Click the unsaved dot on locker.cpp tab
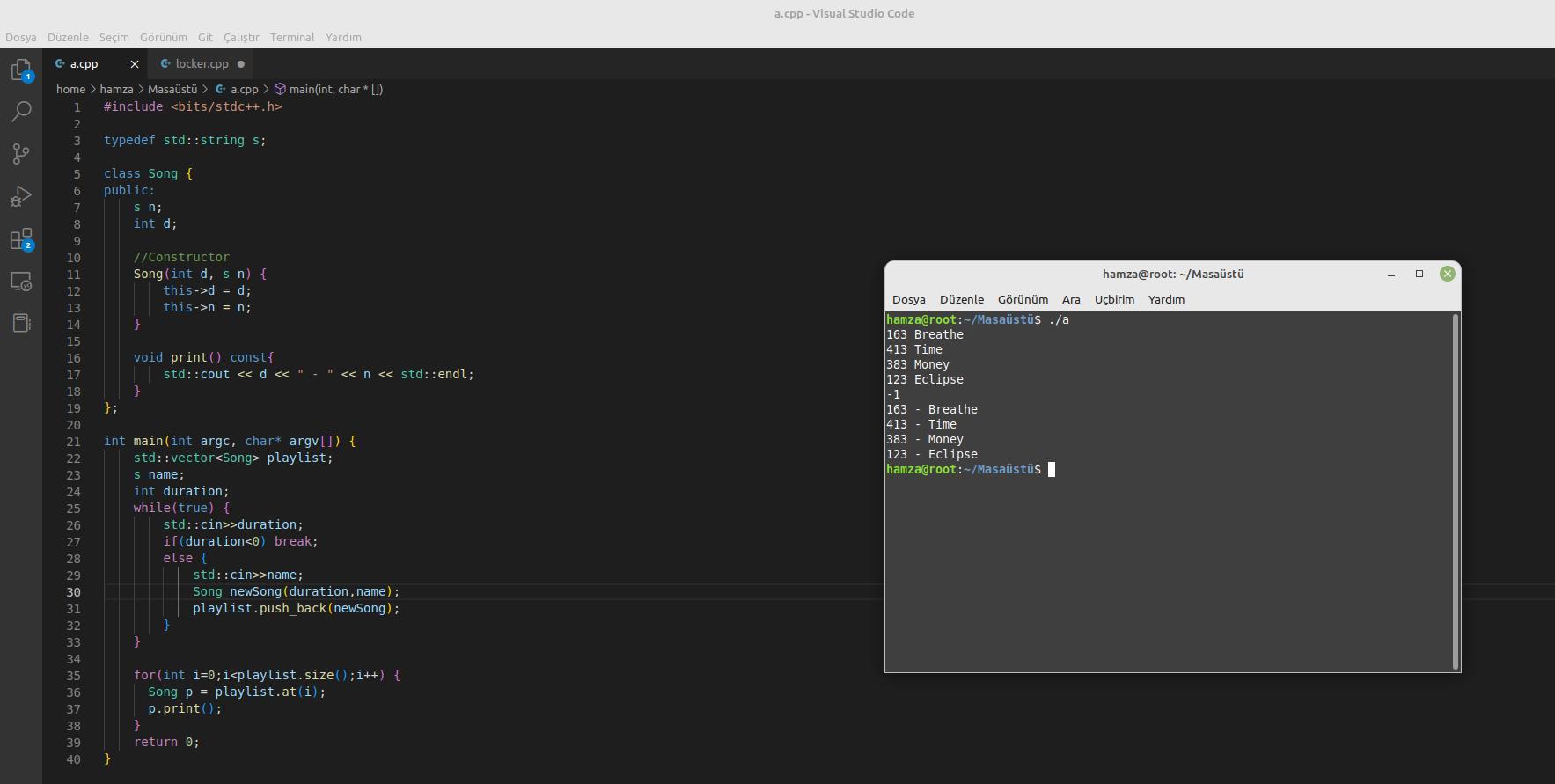Viewport: 1555px width, 784px height. [x=241, y=64]
